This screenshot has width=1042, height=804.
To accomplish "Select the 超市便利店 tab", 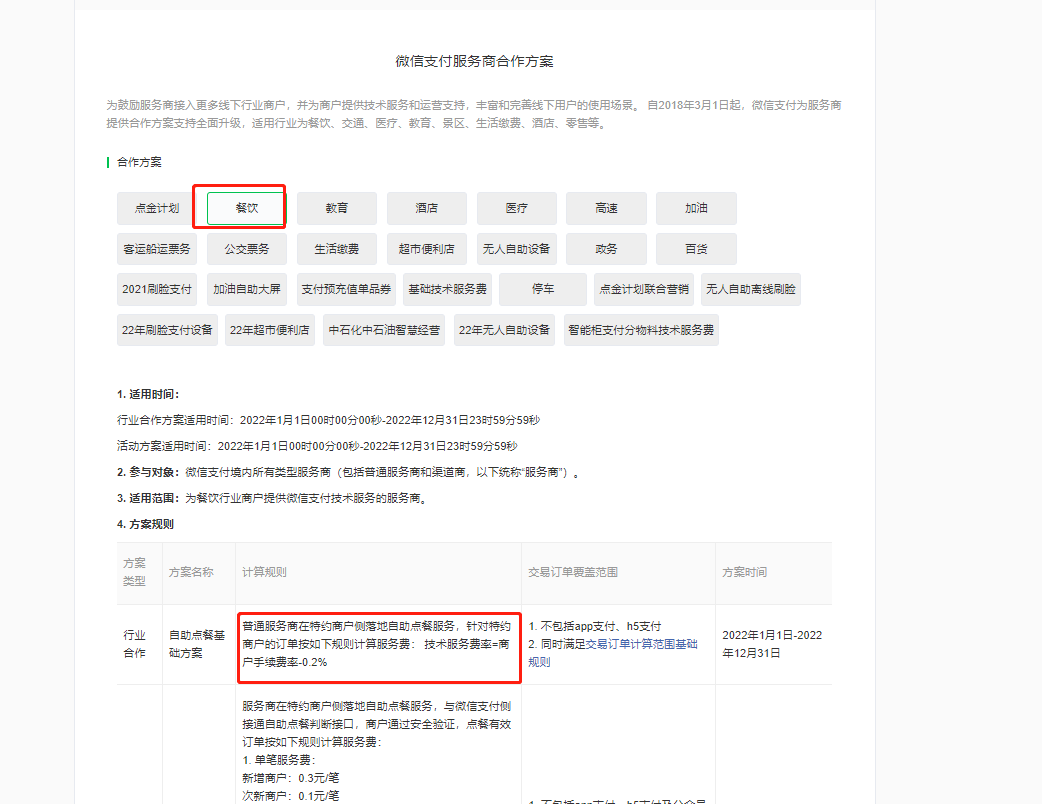I will [427, 249].
